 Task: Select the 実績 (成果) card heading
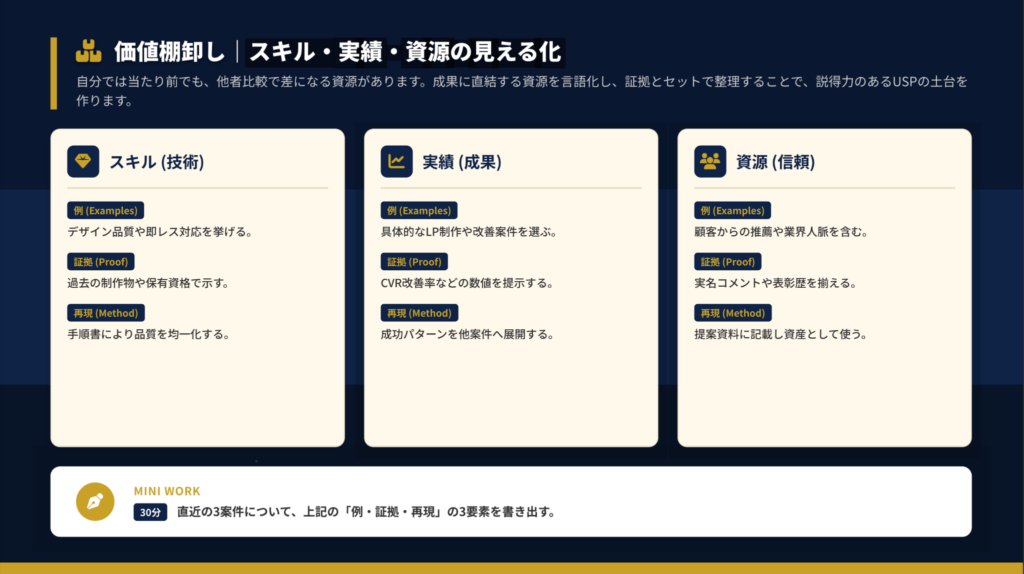pyautogui.click(x=461, y=162)
